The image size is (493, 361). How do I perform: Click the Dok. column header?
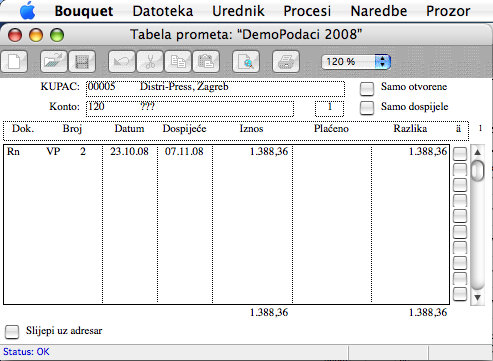point(23,129)
